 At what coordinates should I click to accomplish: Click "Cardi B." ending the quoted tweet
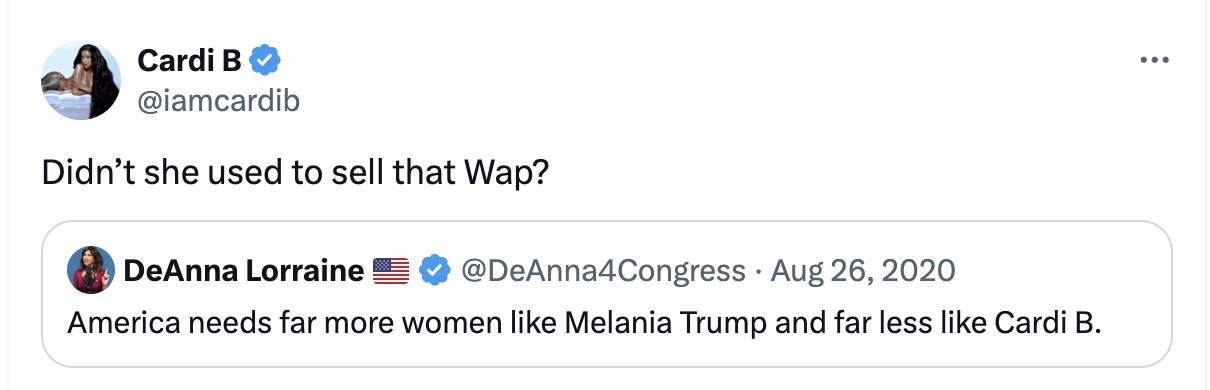point(1048,325)
